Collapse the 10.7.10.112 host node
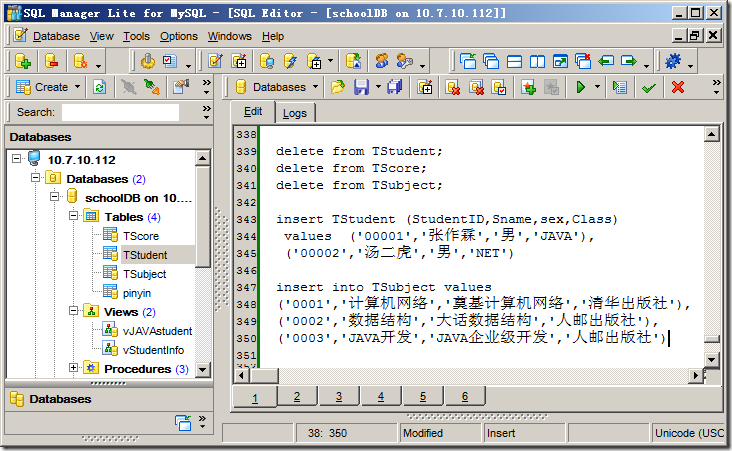This screenshot has height=451, width=732. pyautogui.click(x=16, y=159)
